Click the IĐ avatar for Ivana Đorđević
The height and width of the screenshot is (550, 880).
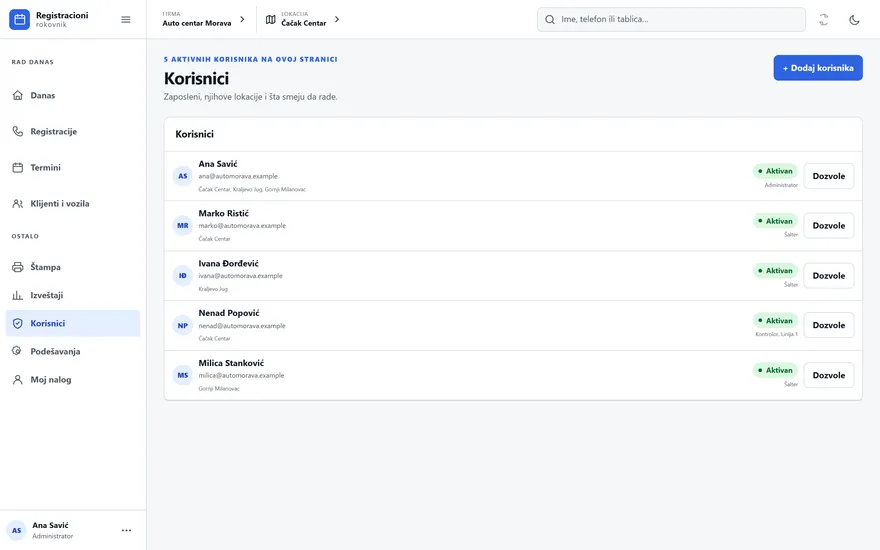click(x=183, y=276)
